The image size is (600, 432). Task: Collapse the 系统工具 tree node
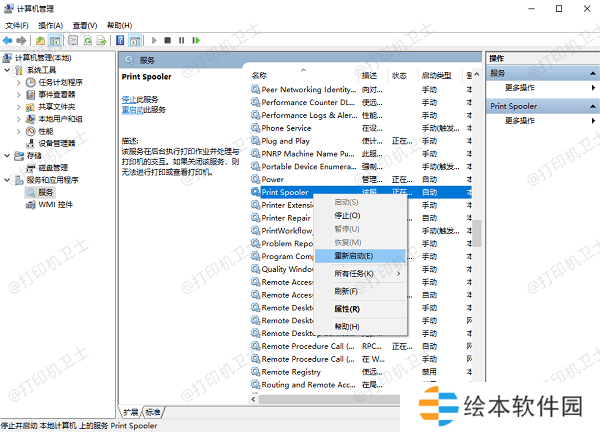(x=8, y=71)
